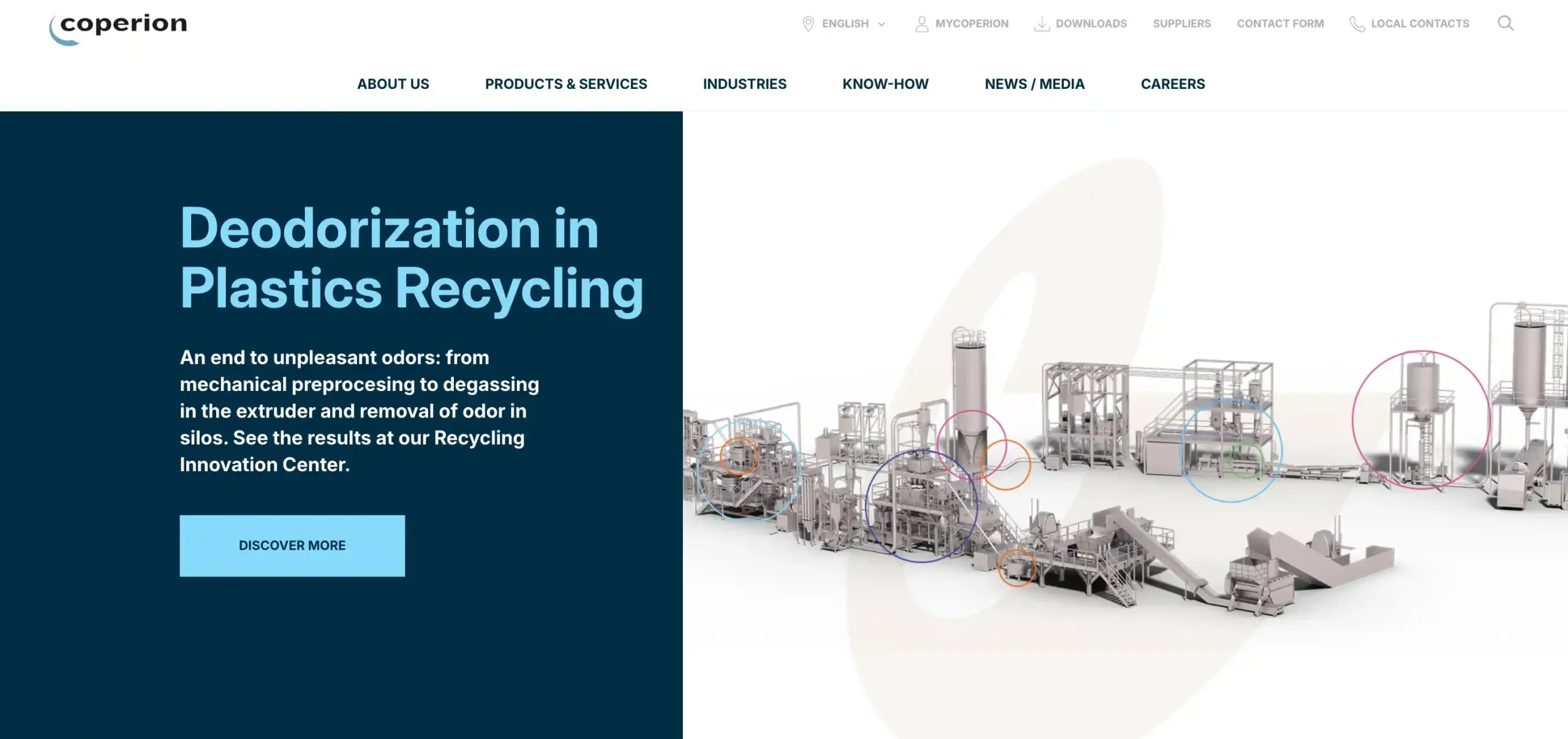Open the ABOUT US menu

click(393, 84)
